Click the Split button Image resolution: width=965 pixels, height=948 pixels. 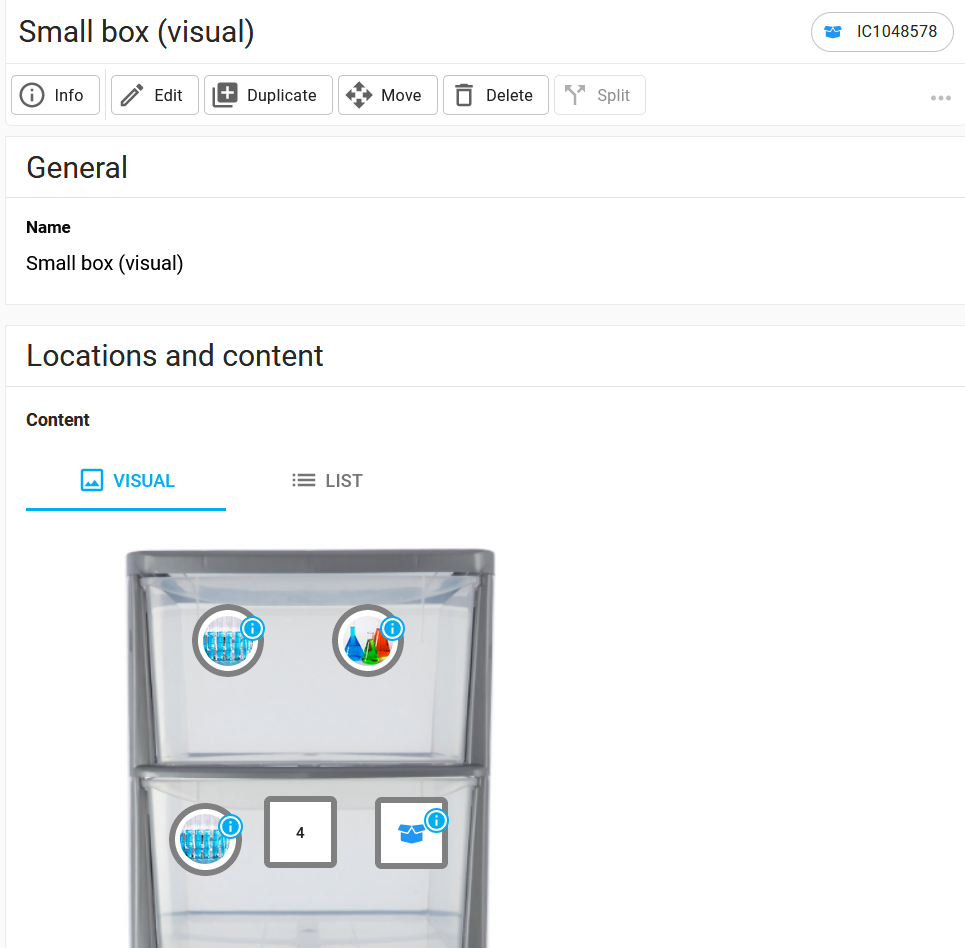[x=600, y=95]
